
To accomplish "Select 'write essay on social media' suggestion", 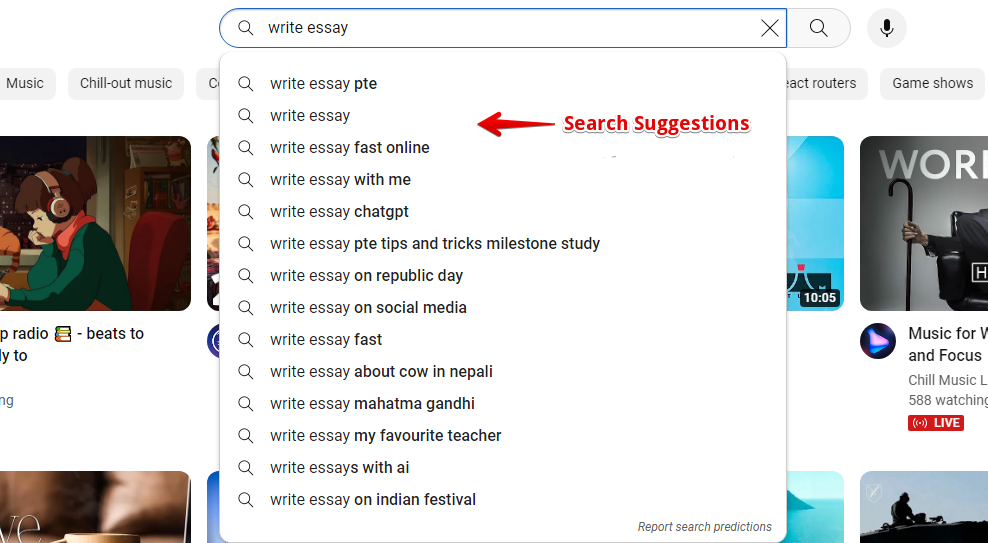I will tap(368, 308).
